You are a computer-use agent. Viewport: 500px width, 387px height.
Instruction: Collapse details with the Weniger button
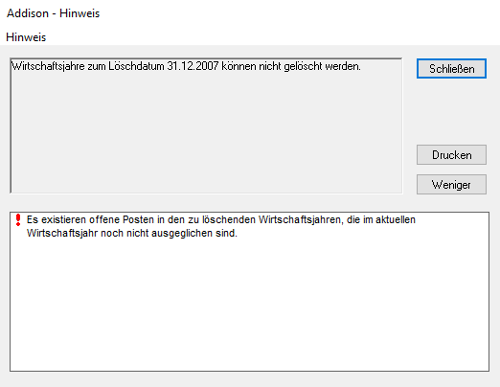[x=451, y=184]
